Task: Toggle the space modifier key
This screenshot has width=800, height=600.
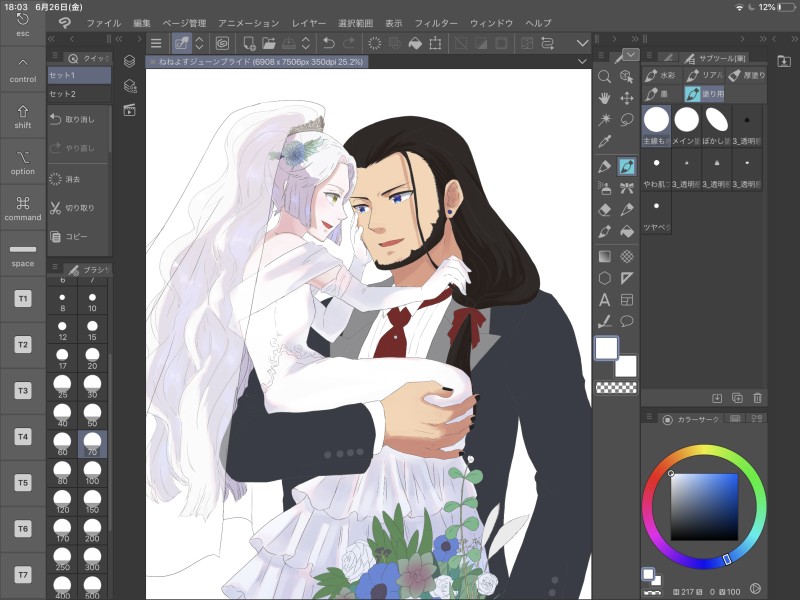Action: pyautogui.click(x=22, y=254)
